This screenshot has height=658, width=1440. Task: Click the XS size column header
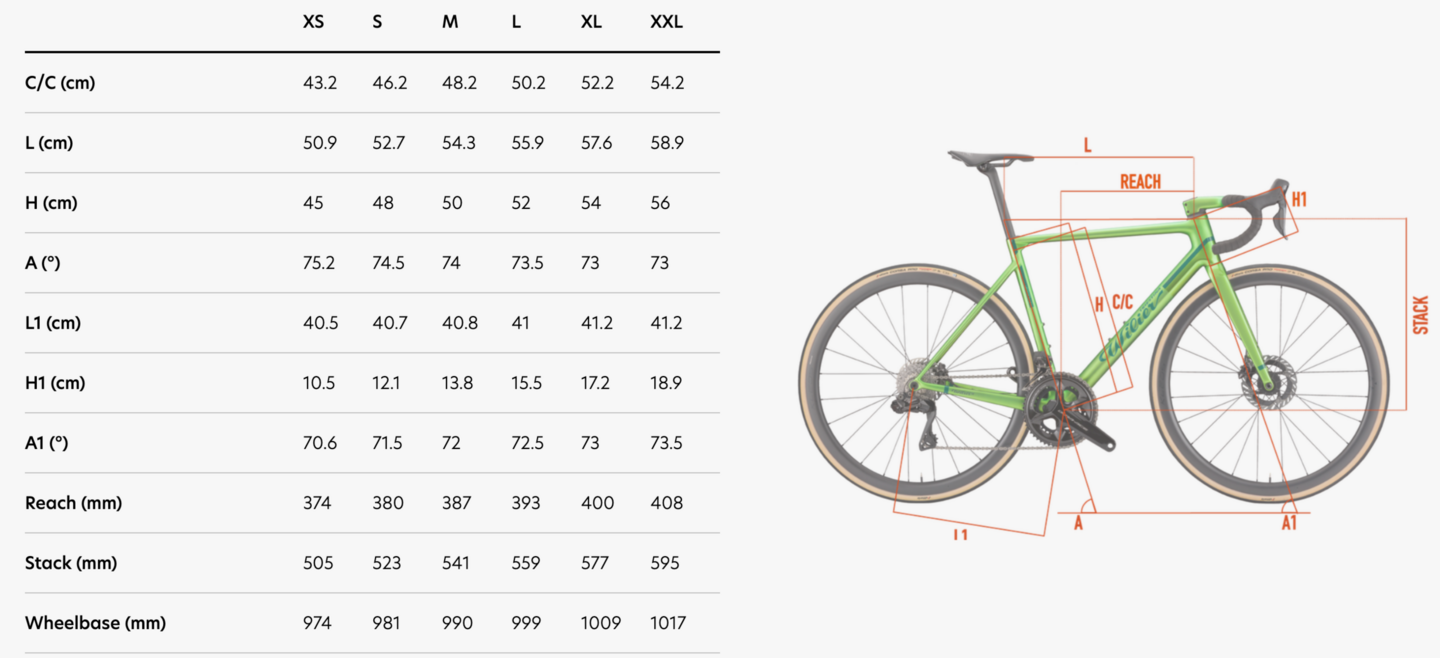coord(313,22)
